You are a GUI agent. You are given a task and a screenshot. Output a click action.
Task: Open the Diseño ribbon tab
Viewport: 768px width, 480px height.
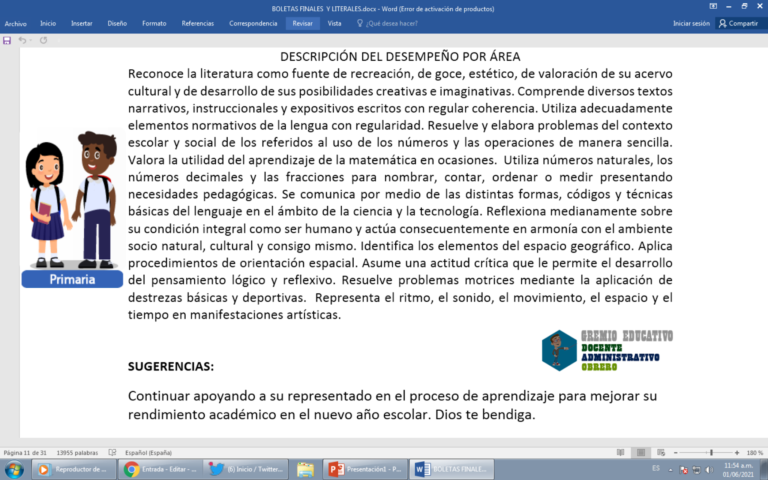pyautogui.click(x=117, y=24)
